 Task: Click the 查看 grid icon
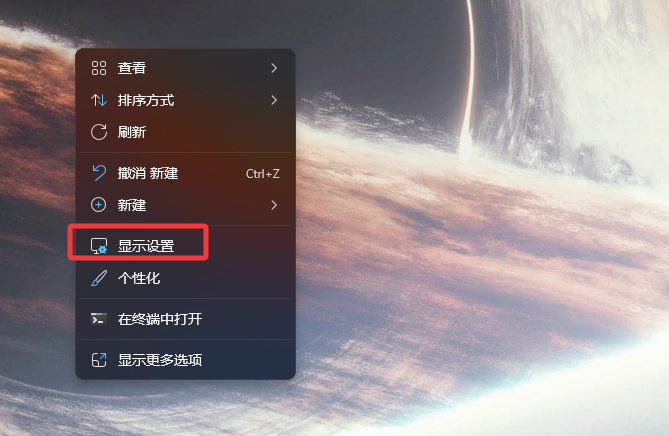tap(99, 68)
